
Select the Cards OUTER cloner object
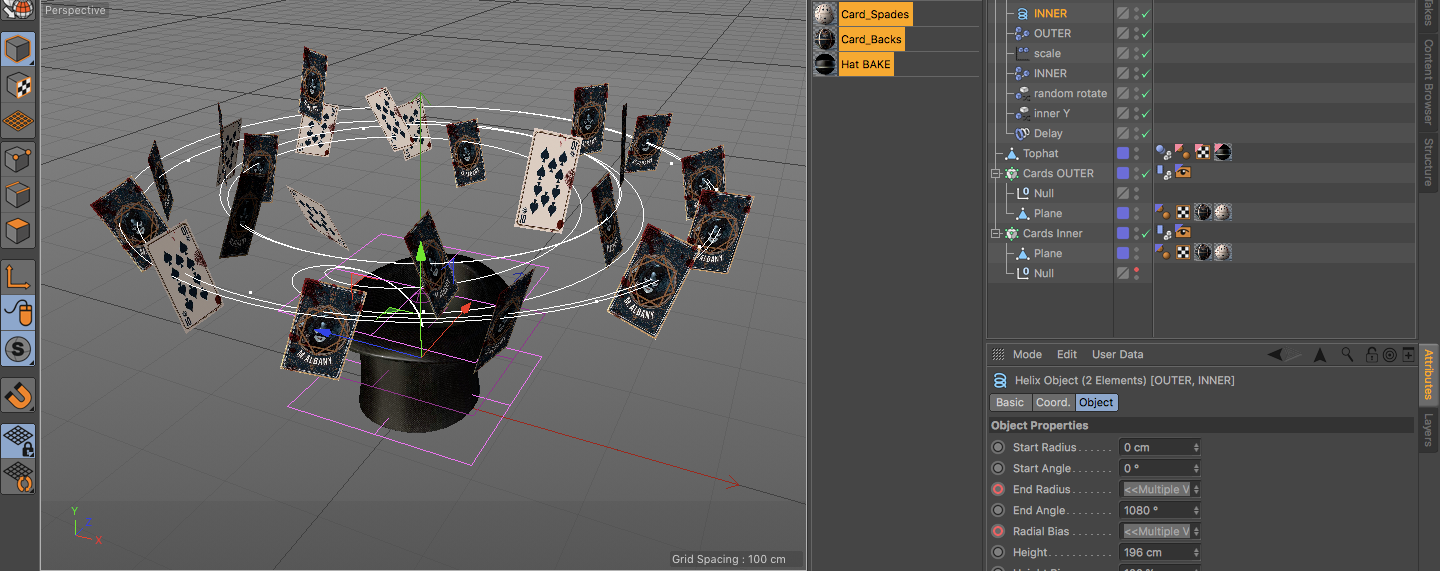(x=1058, y=173)
